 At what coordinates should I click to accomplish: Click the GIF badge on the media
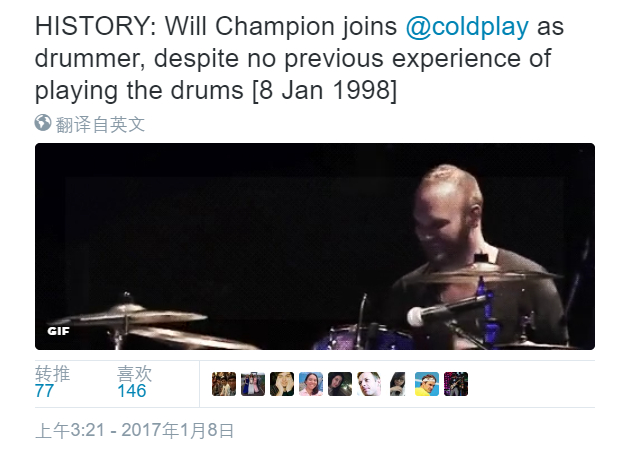pos(56,330)
